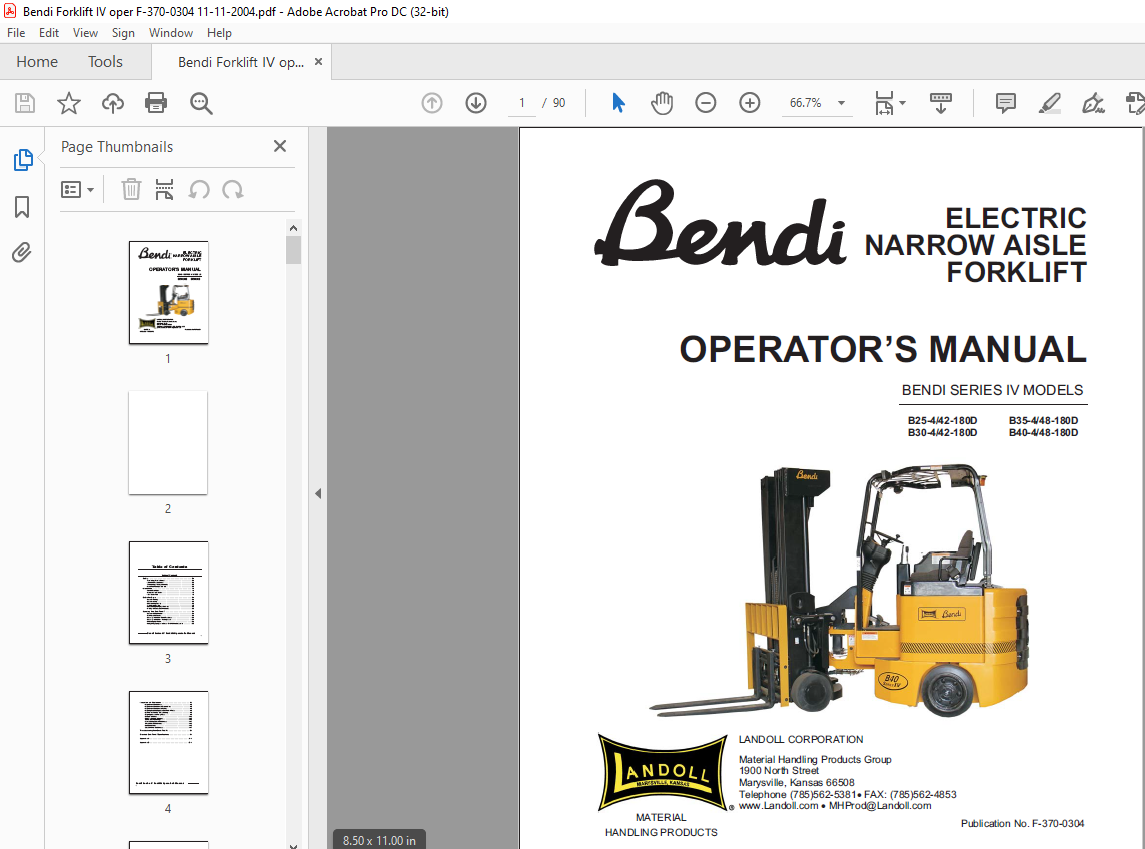Zoom out with minus icon
The height and width of the screenshot is (849, 1145).
[x=705, y=103]
